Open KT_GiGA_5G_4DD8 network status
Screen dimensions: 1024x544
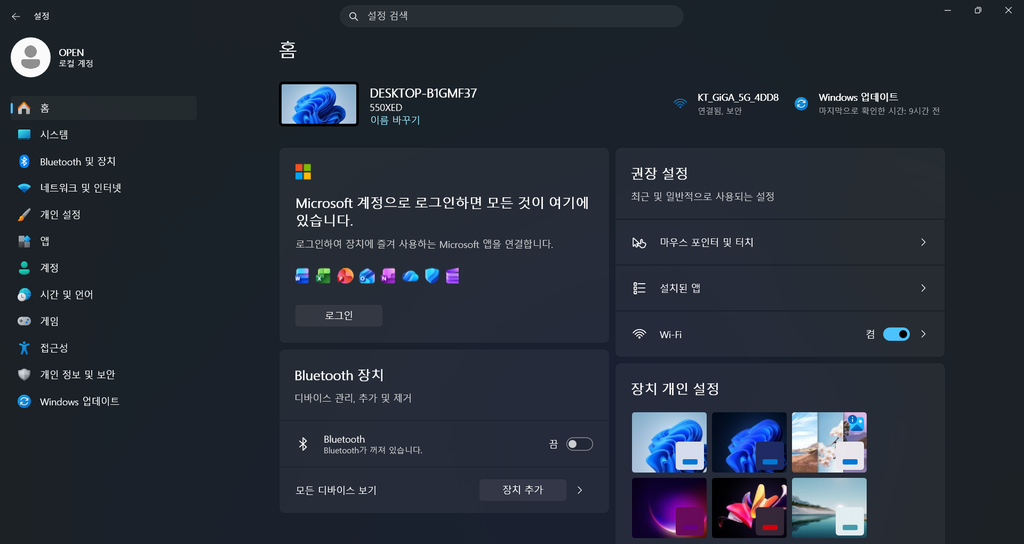(726, 104)
